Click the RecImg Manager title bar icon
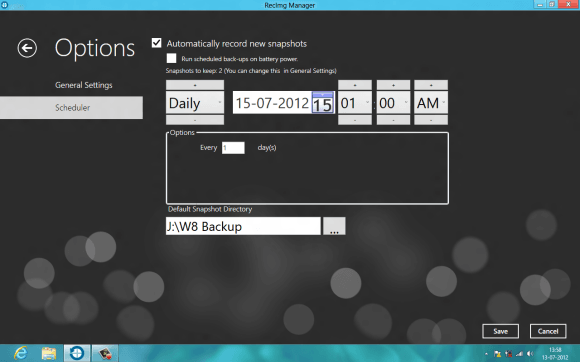 pos(4,5)
